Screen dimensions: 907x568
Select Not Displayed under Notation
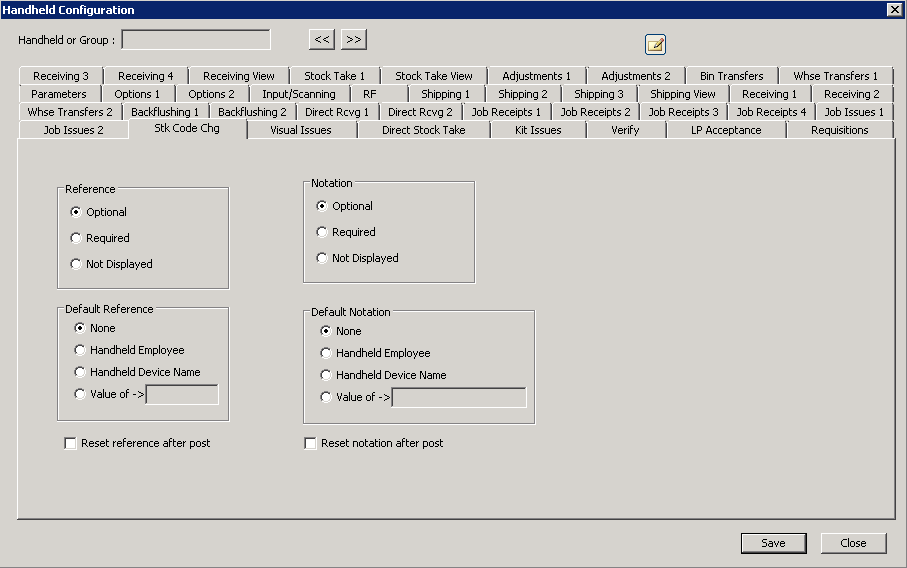[x=322, y=258]
